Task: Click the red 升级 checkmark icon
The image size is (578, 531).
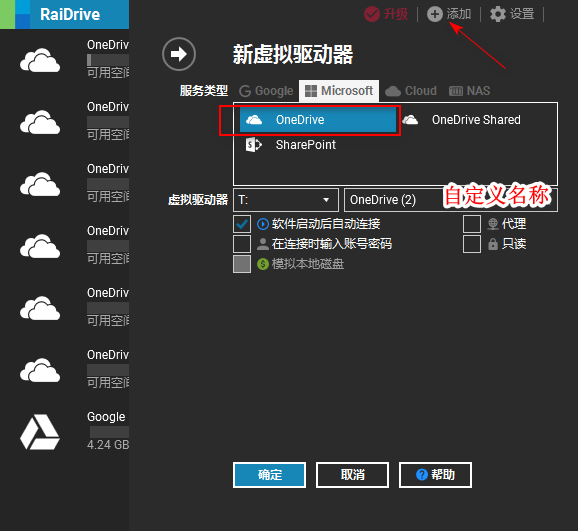Action: click(x=372, y=14)
